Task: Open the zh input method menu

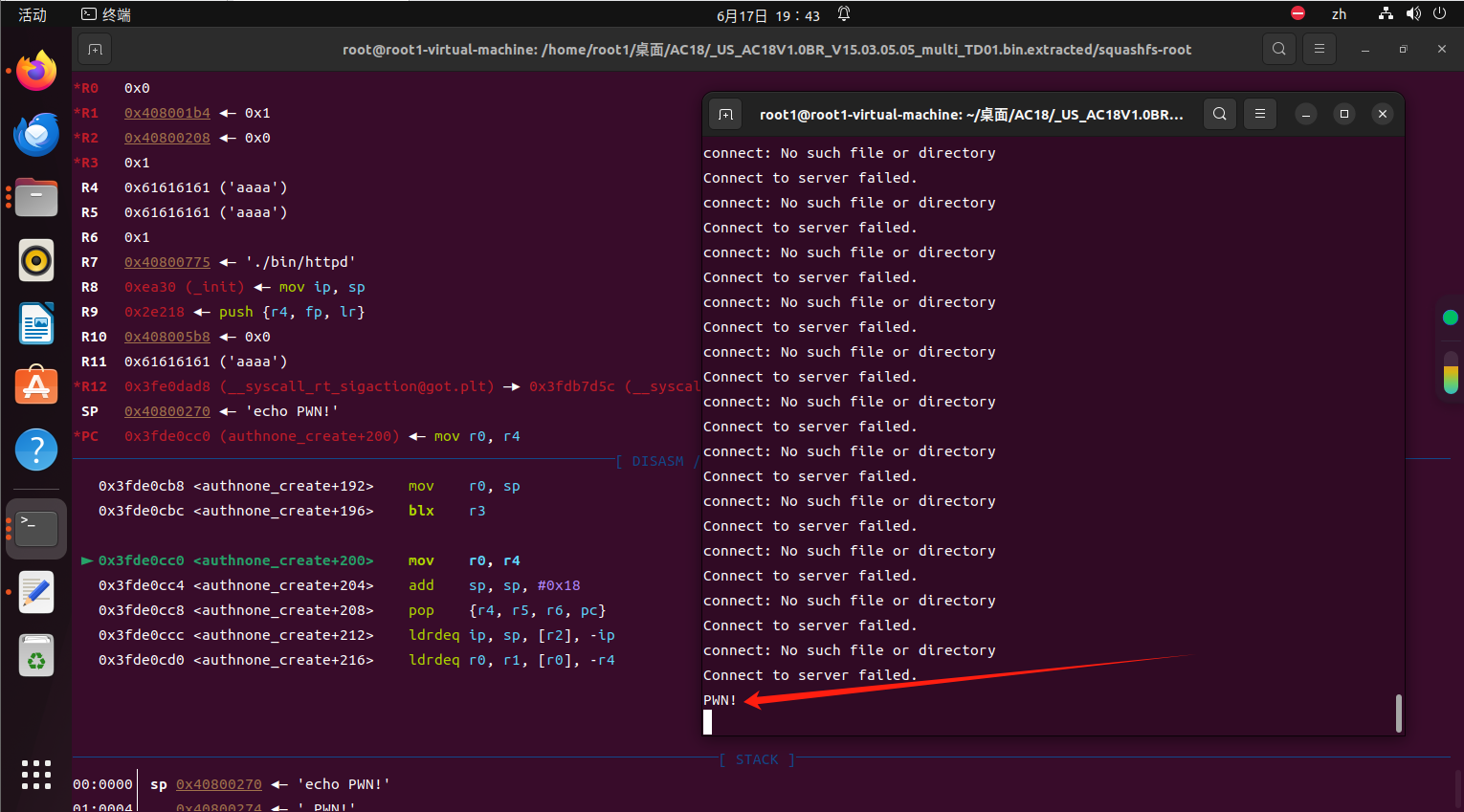Action: coord(1340,14)
